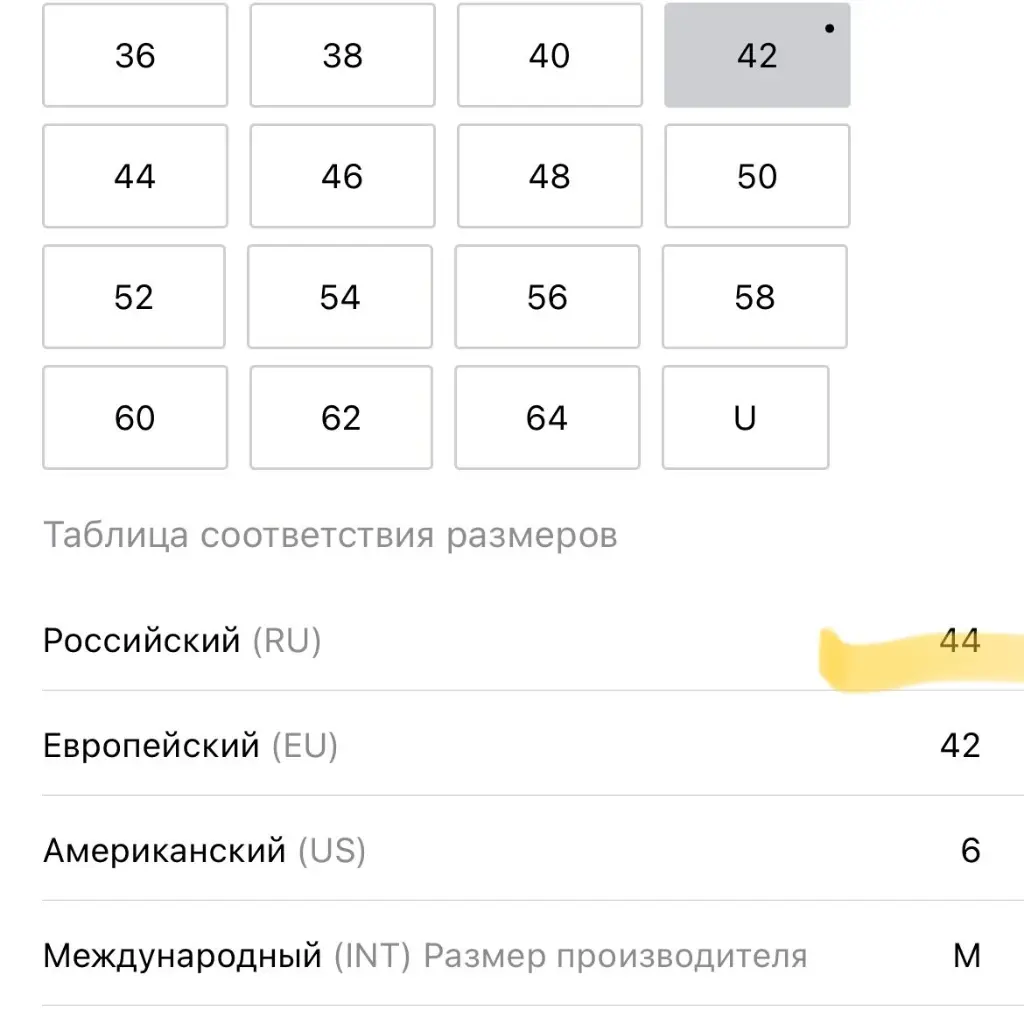This screenshot has width=1024, height=1024.
Task: Choose size 60
Action: (135, 417)
